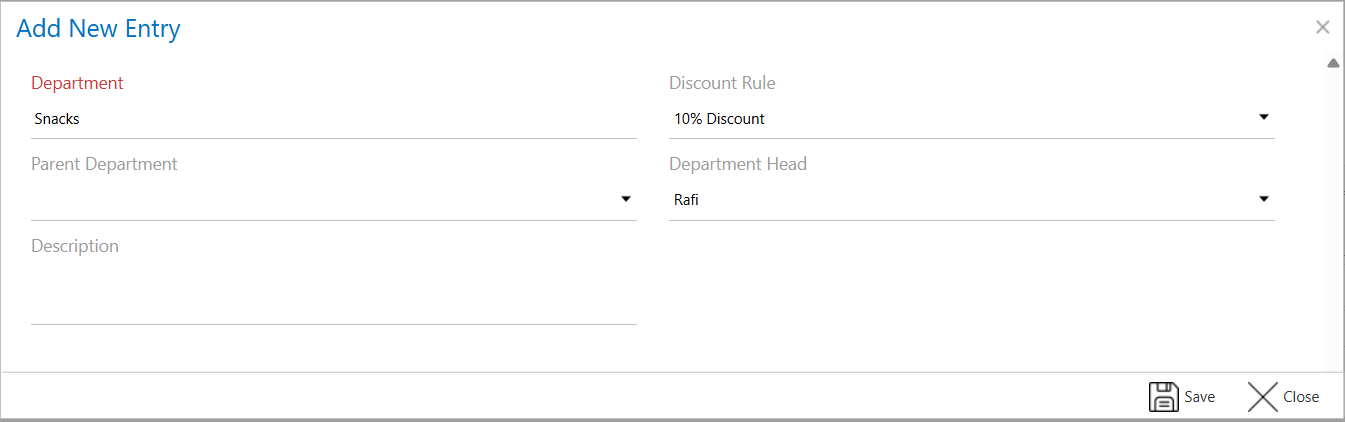Click the scrollbar up arrow icon
The width and height of the screenshot is (1345, 422).
(x=1332, y=63)
